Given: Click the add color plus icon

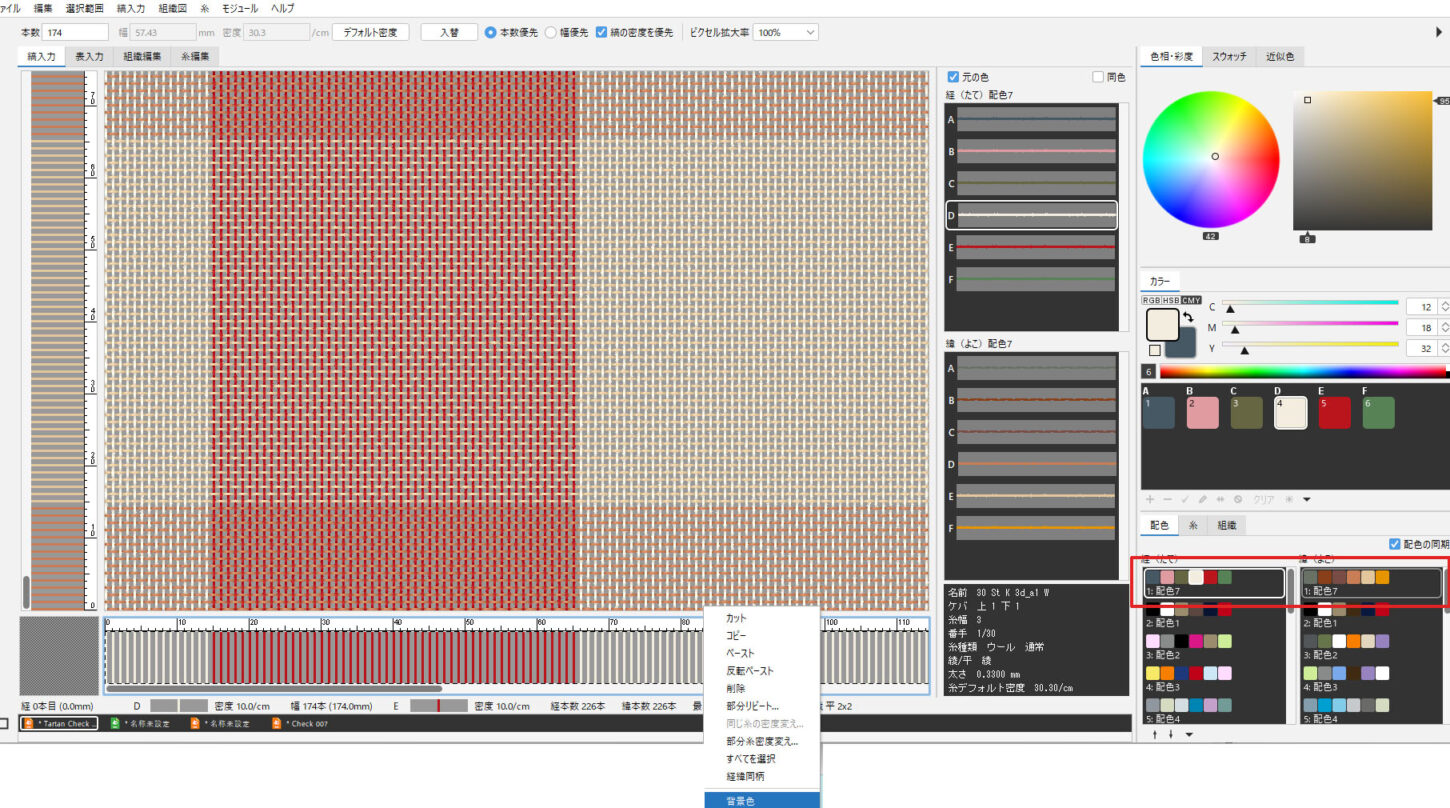Looking at the screenshot, I should click(1150, 499).
